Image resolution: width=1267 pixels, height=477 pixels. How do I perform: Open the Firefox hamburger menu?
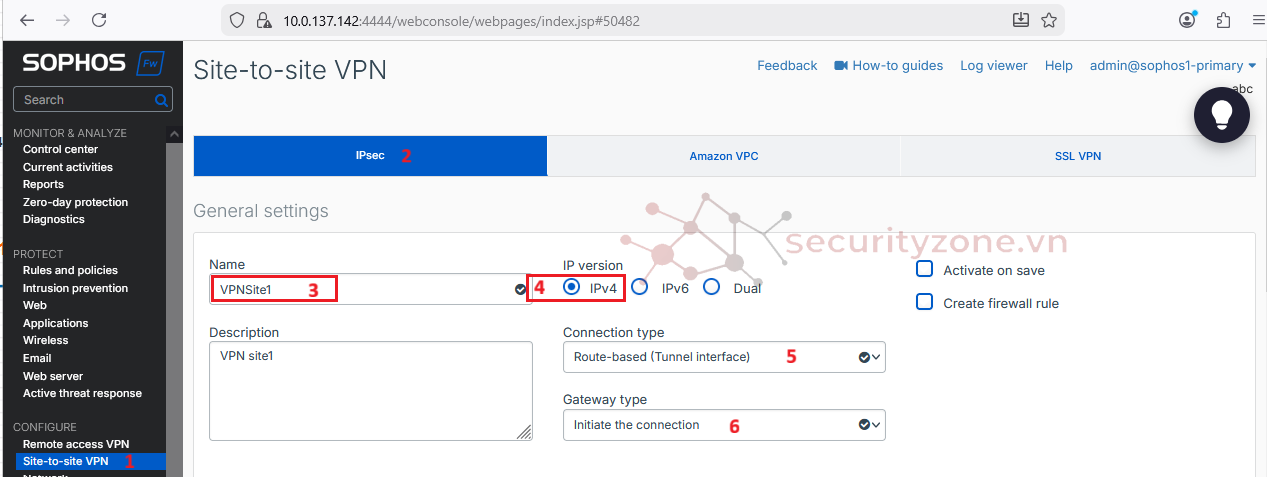(1258, 20)
